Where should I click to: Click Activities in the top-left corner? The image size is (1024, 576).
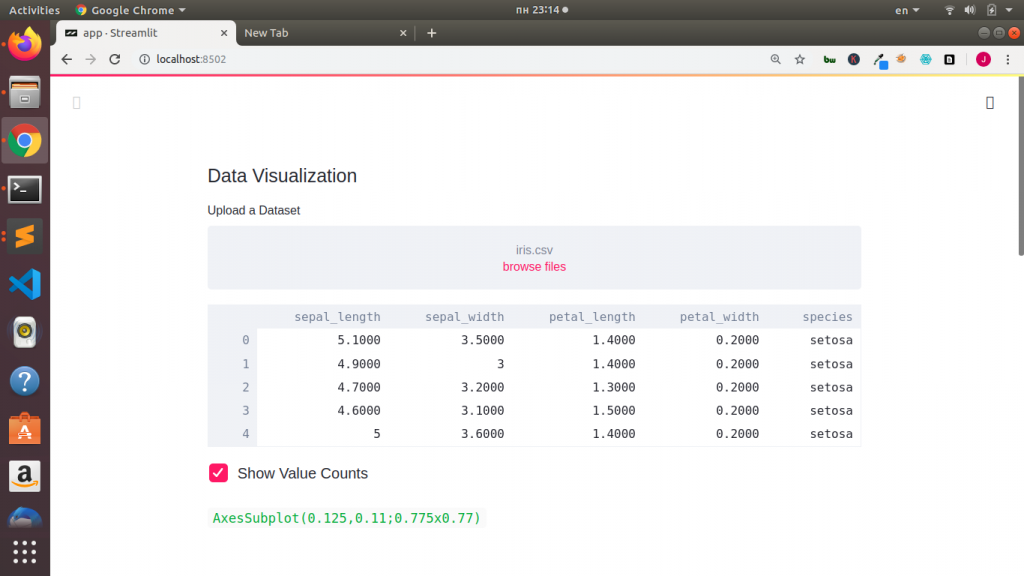[34, 10]
